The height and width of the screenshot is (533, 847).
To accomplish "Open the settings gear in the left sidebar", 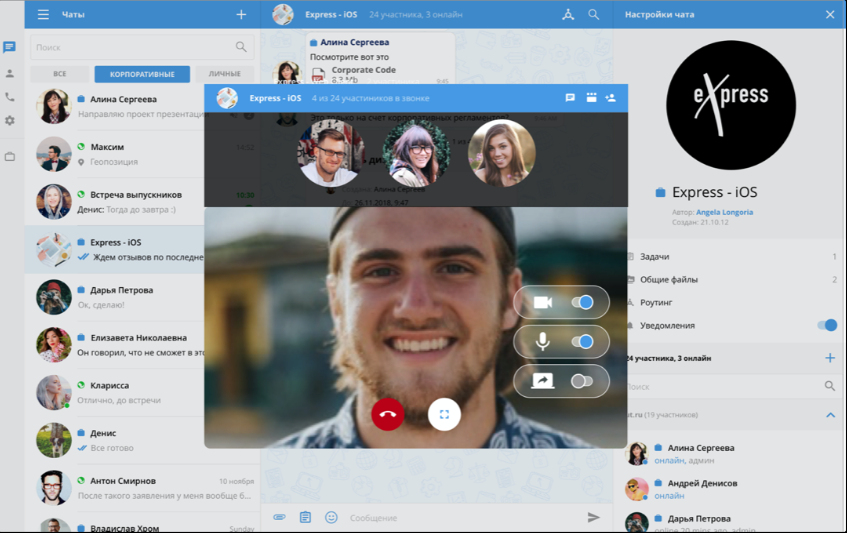I will click(9, 121).
